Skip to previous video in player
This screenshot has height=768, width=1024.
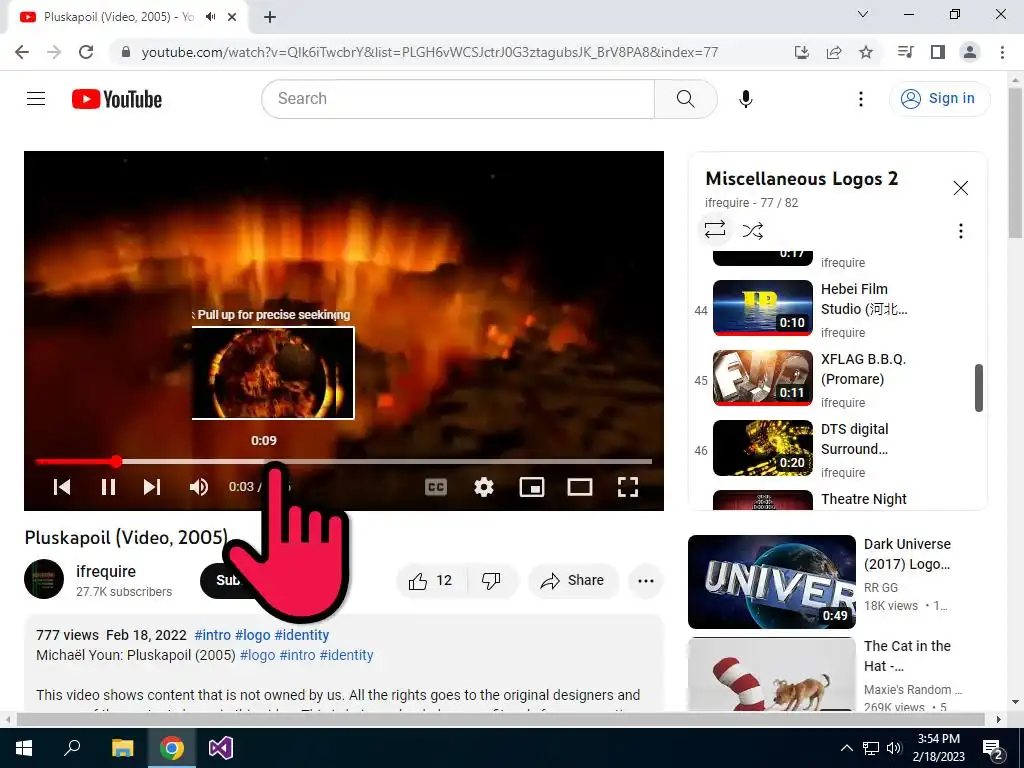click(62, 487)
